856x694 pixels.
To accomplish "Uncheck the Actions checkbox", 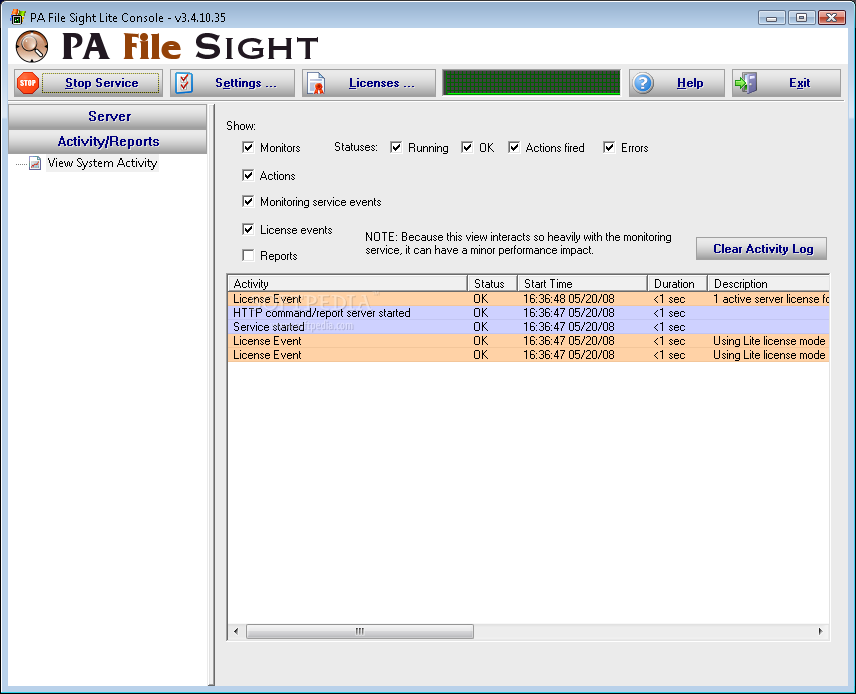I will 248,175.
